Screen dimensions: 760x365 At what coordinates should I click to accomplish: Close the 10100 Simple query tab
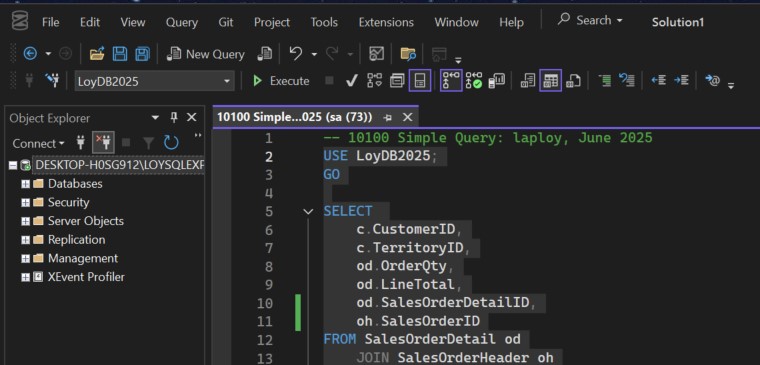pos(408,117)
